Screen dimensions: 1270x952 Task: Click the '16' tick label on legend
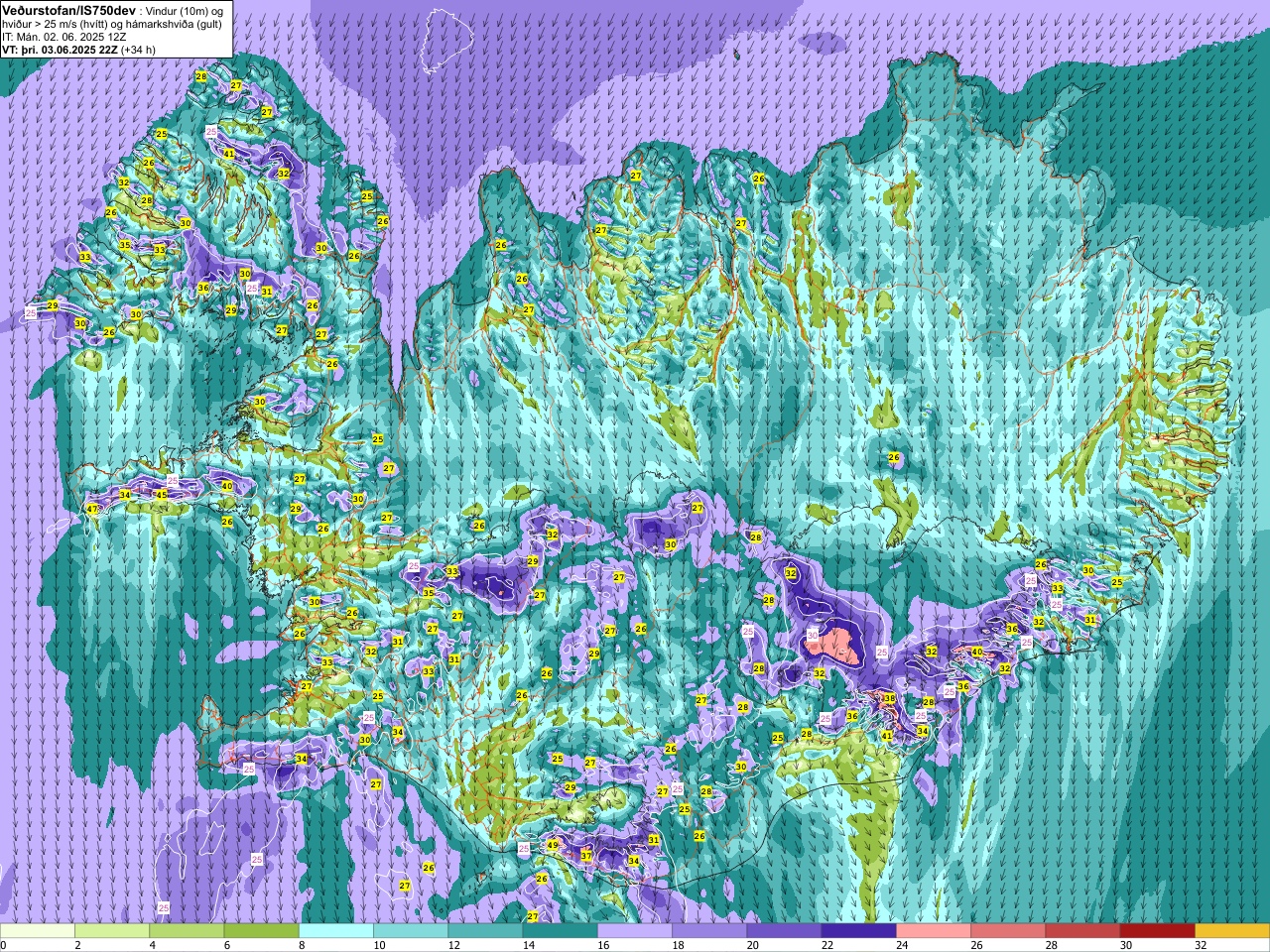[x=603, y=945]
